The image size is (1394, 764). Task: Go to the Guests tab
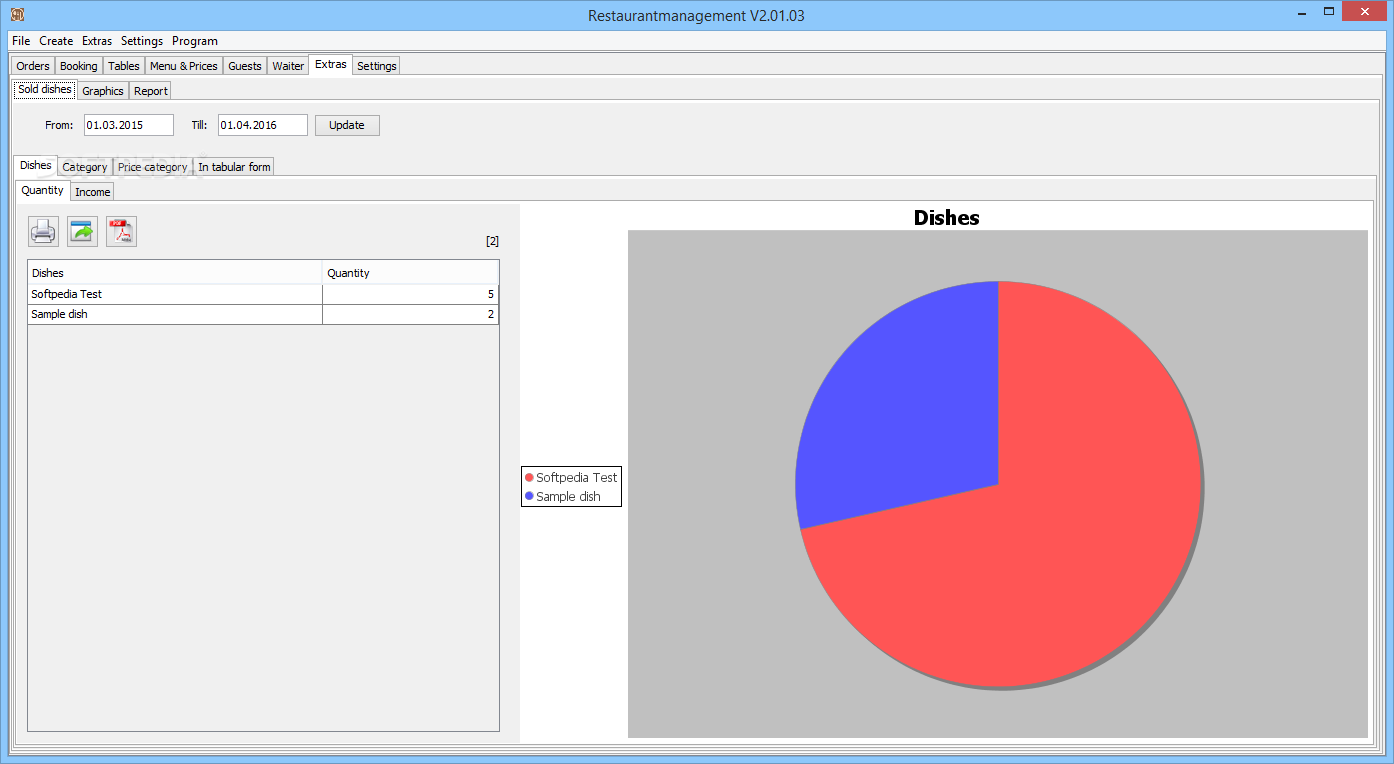[245, 66]
